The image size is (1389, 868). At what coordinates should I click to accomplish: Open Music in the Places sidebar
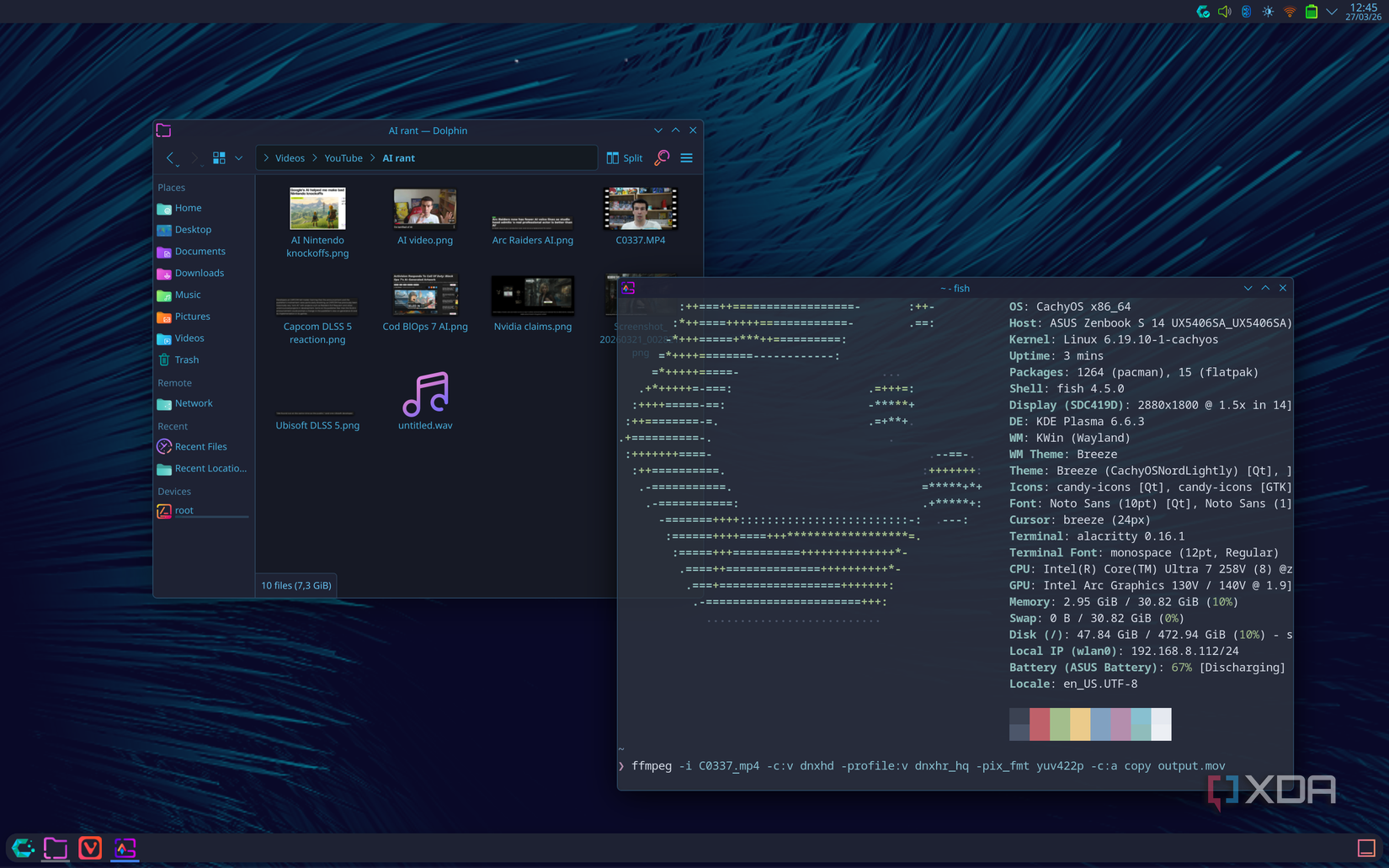202,295
